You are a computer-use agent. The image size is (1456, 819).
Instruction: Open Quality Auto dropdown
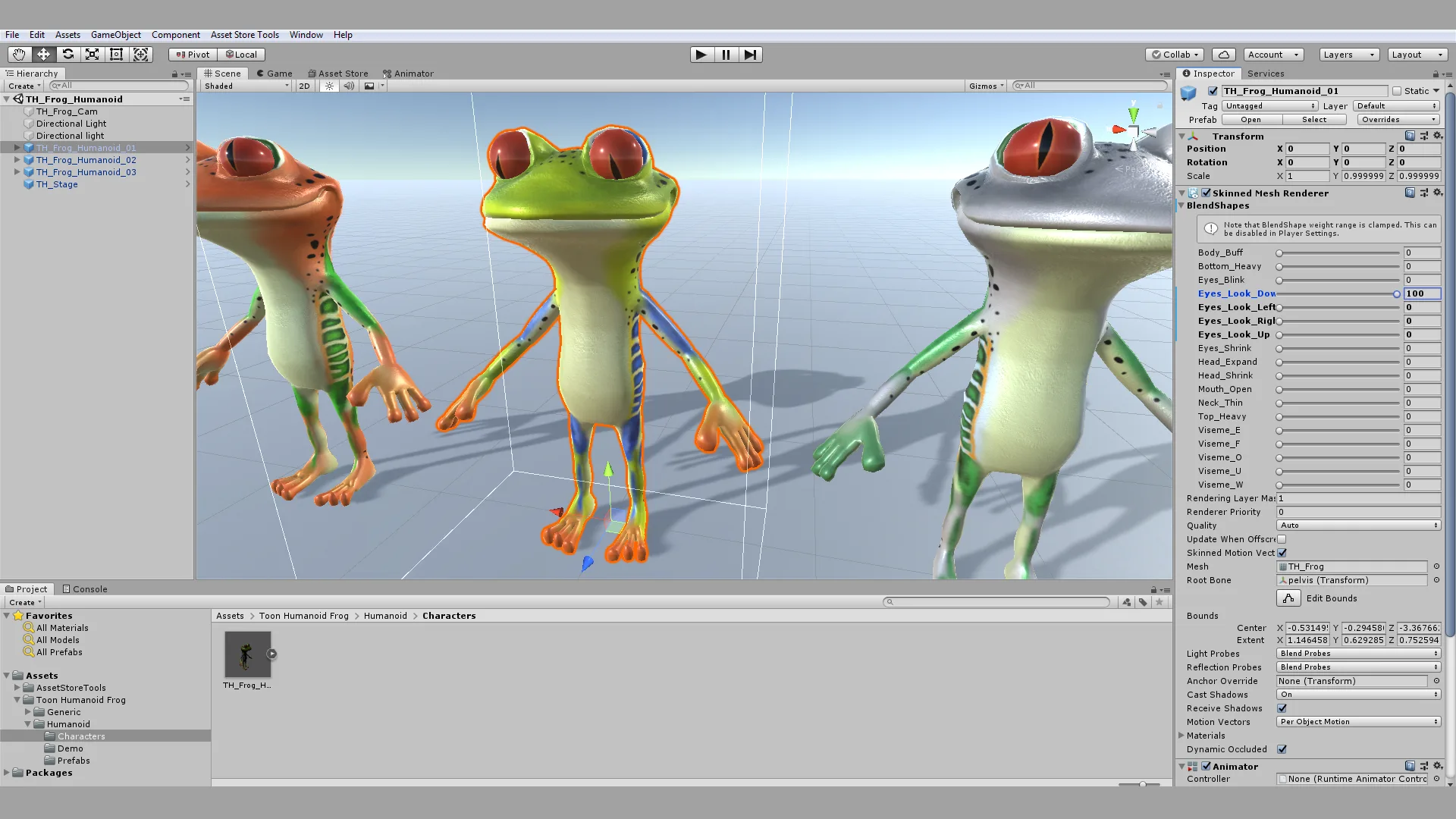tap(1358, 526)
